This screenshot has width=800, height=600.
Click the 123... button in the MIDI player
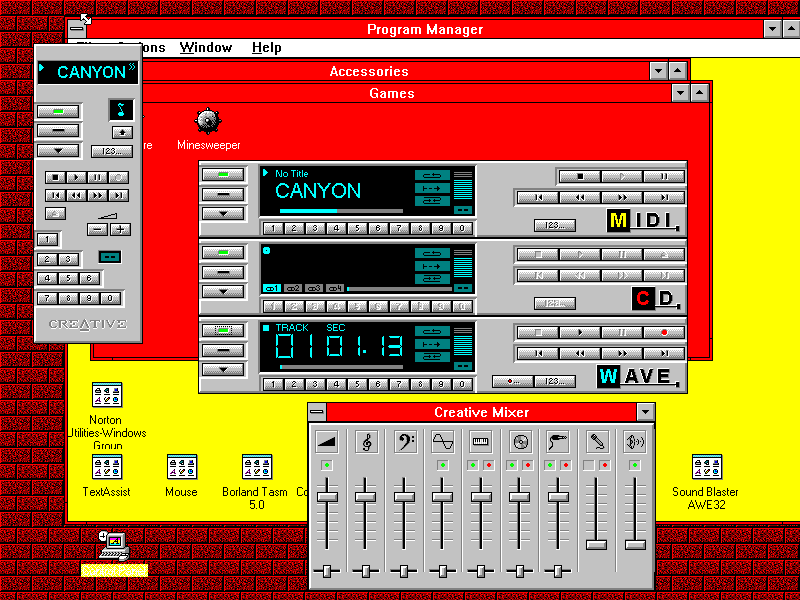point(555,225)
